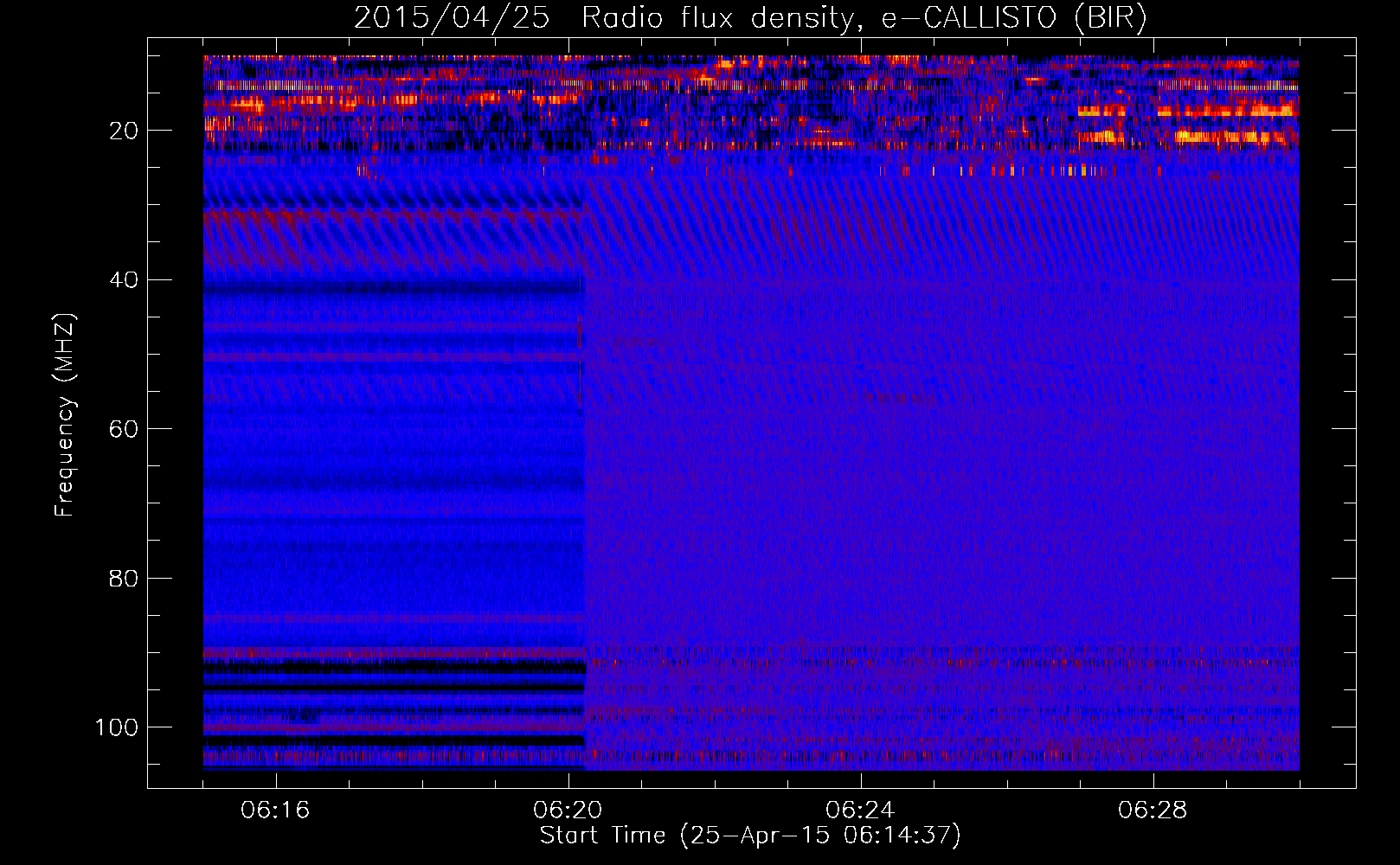
Task: Click the plot title '2015/04/25 Radio flux density, e-CALLISTO (BIR)'
Action: point(750,18)
